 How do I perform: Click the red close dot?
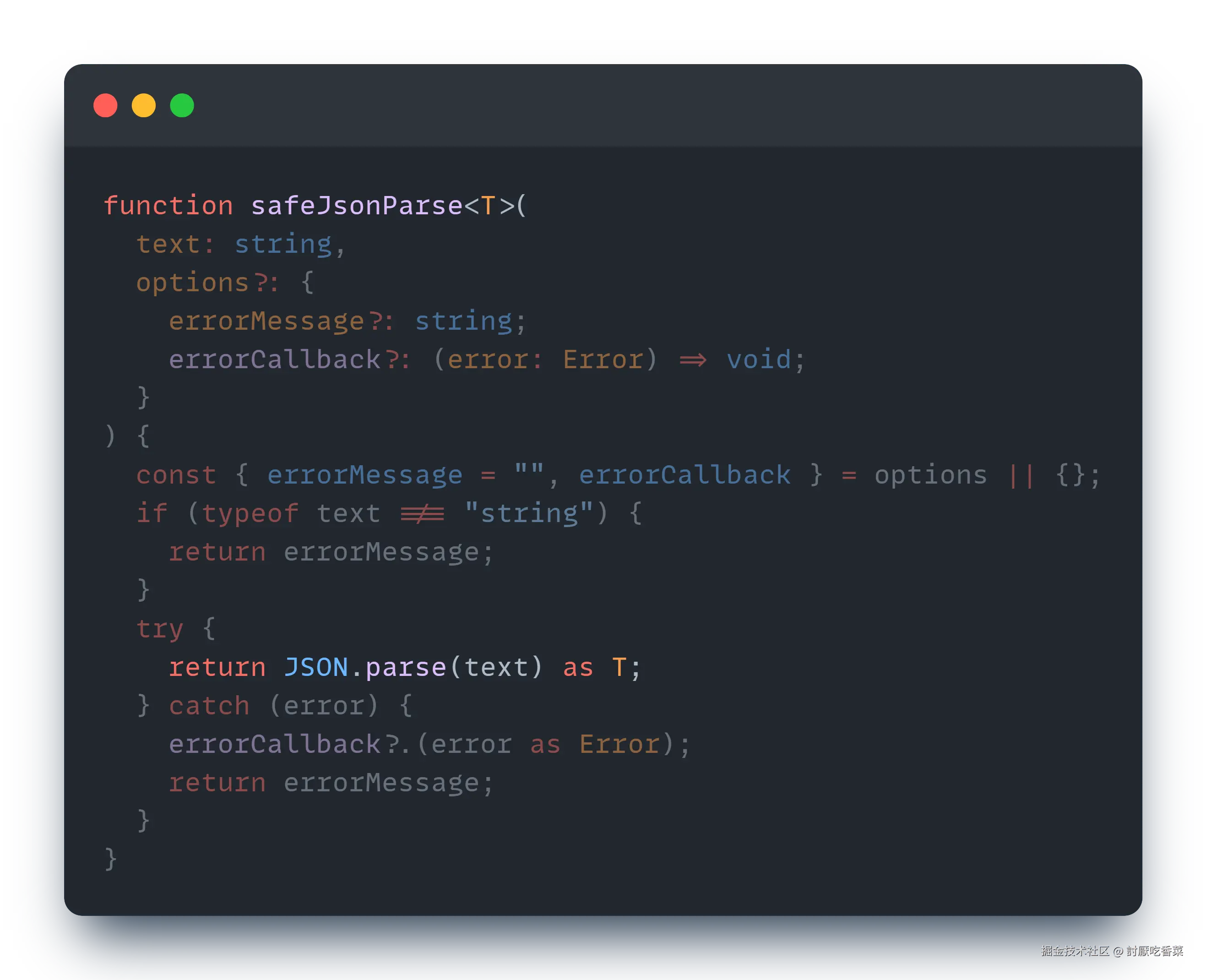point(105,106)
